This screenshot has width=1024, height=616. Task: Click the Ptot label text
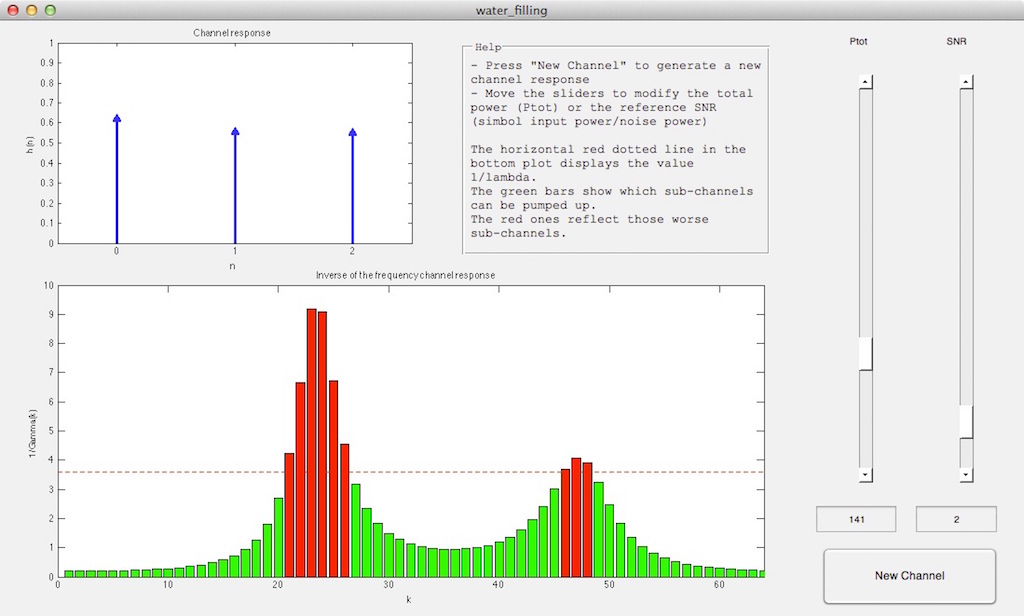(858, 41)
